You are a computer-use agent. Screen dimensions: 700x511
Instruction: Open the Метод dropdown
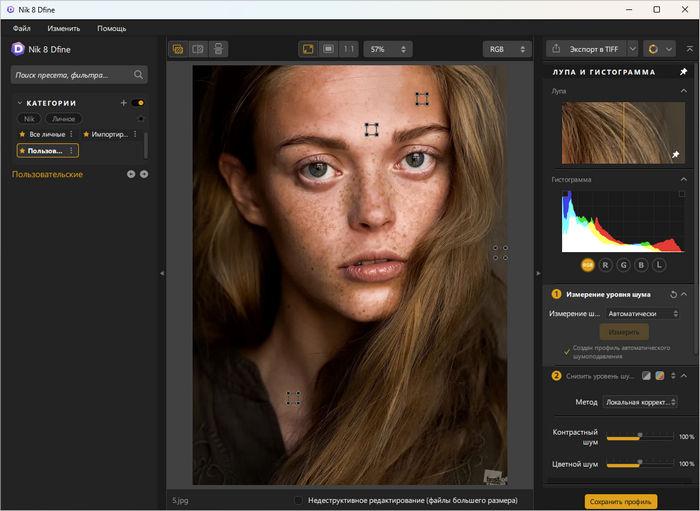(x=640, y=402)
